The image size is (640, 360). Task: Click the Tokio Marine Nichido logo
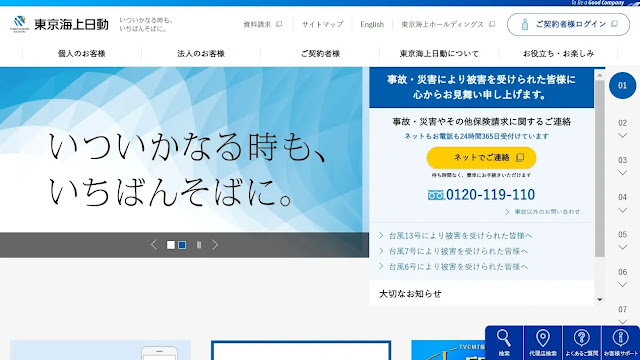(60, 24)
